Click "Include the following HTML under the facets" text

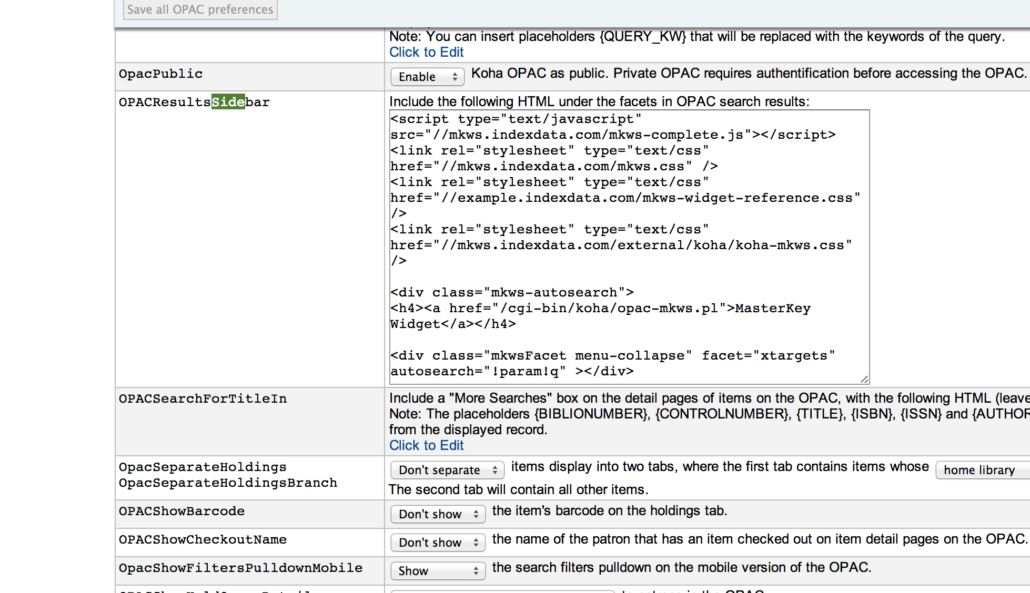pyautogui.click(x=599, y=102)
